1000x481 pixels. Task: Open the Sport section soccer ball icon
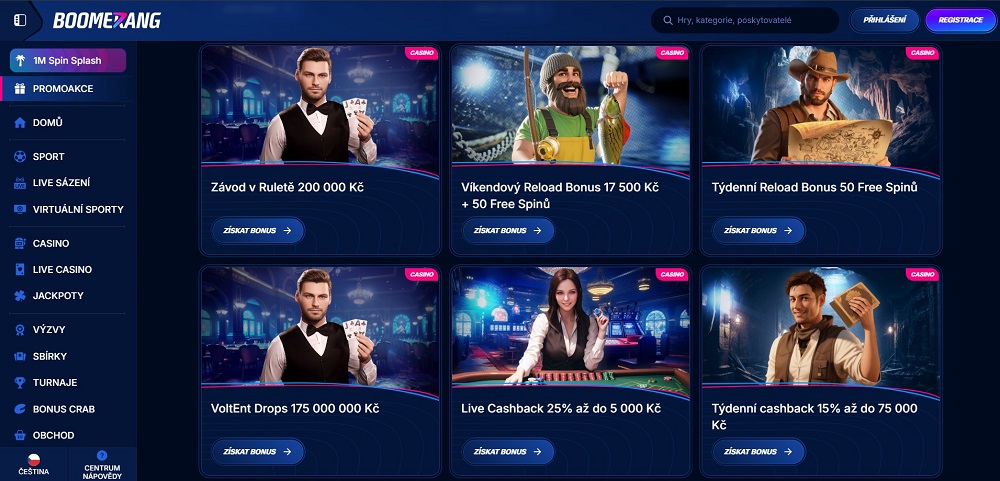pos(20,156)
